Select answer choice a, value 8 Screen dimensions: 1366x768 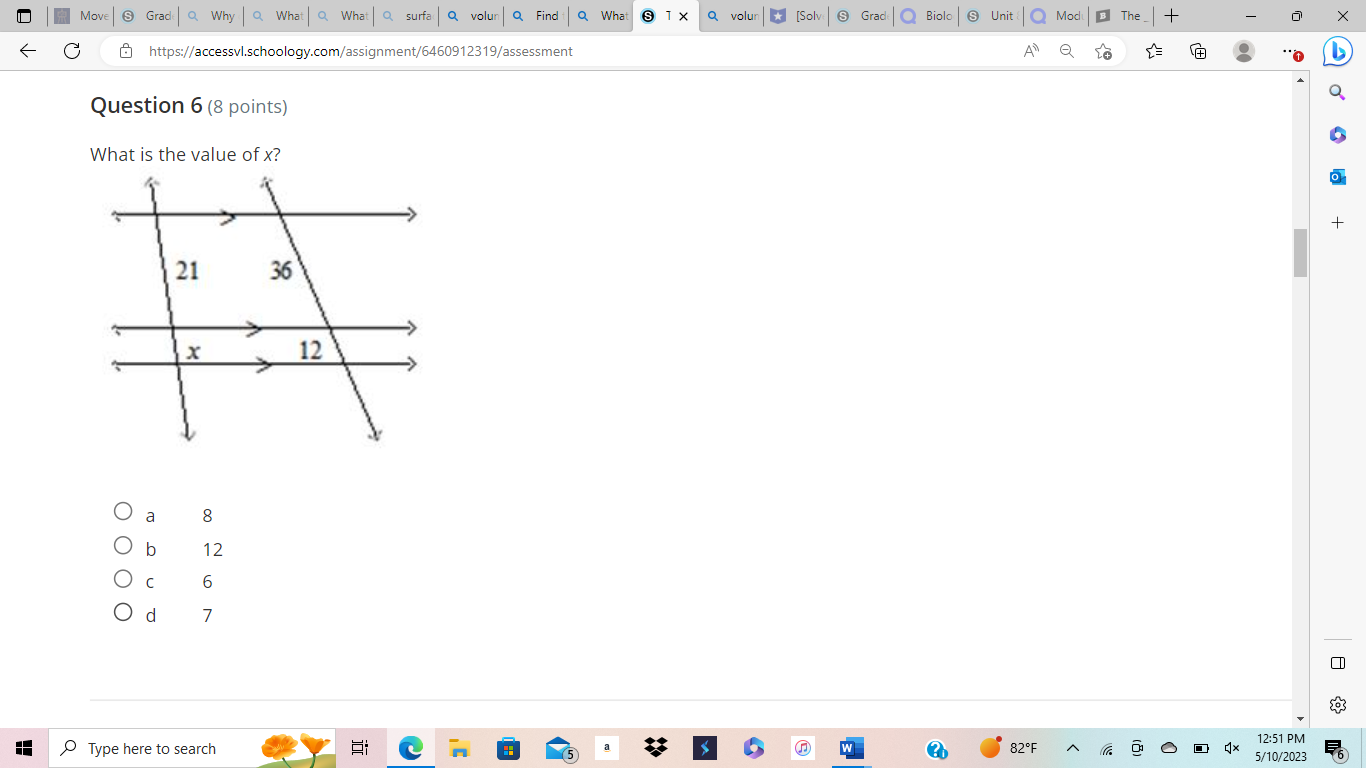(x=123, y=511)
